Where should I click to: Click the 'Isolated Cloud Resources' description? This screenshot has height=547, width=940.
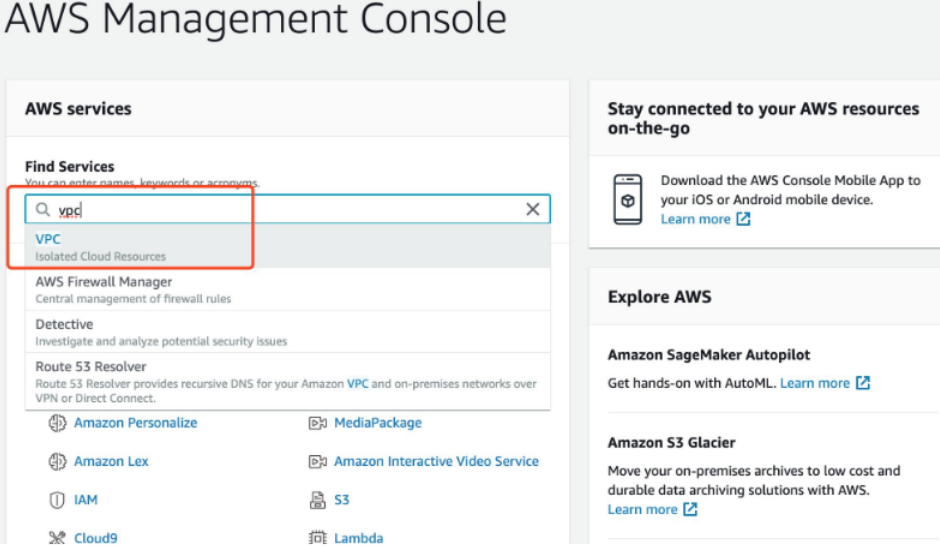coord(100,256)
